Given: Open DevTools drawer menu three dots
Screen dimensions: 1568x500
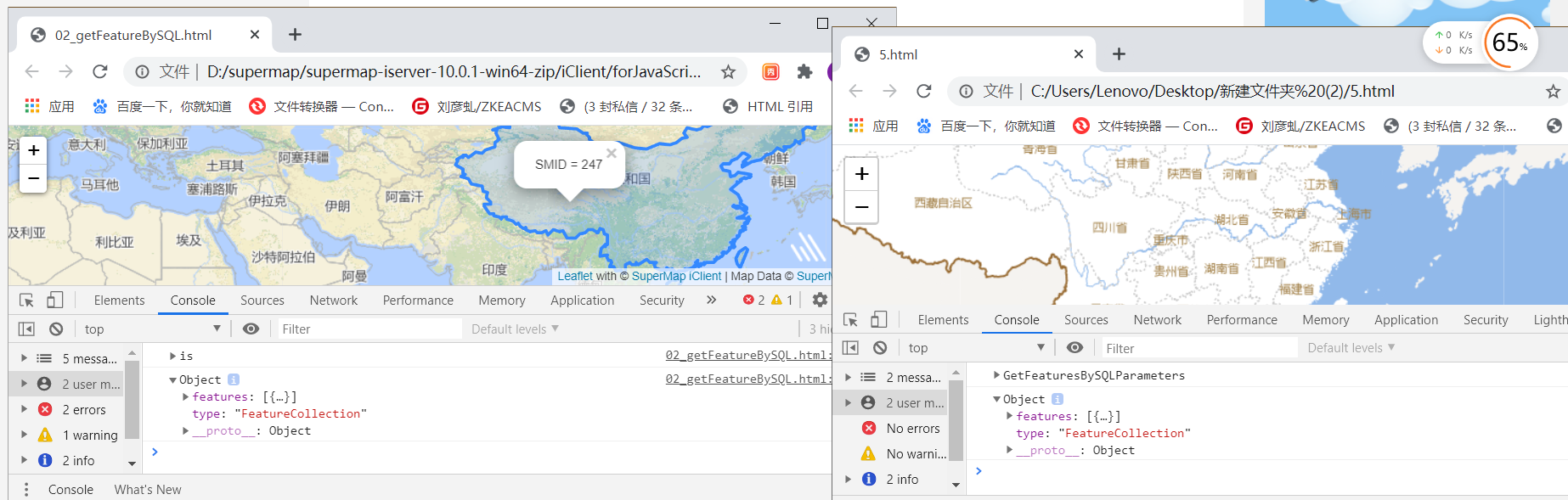Looking at the screenshot, I should click(26, 489).
